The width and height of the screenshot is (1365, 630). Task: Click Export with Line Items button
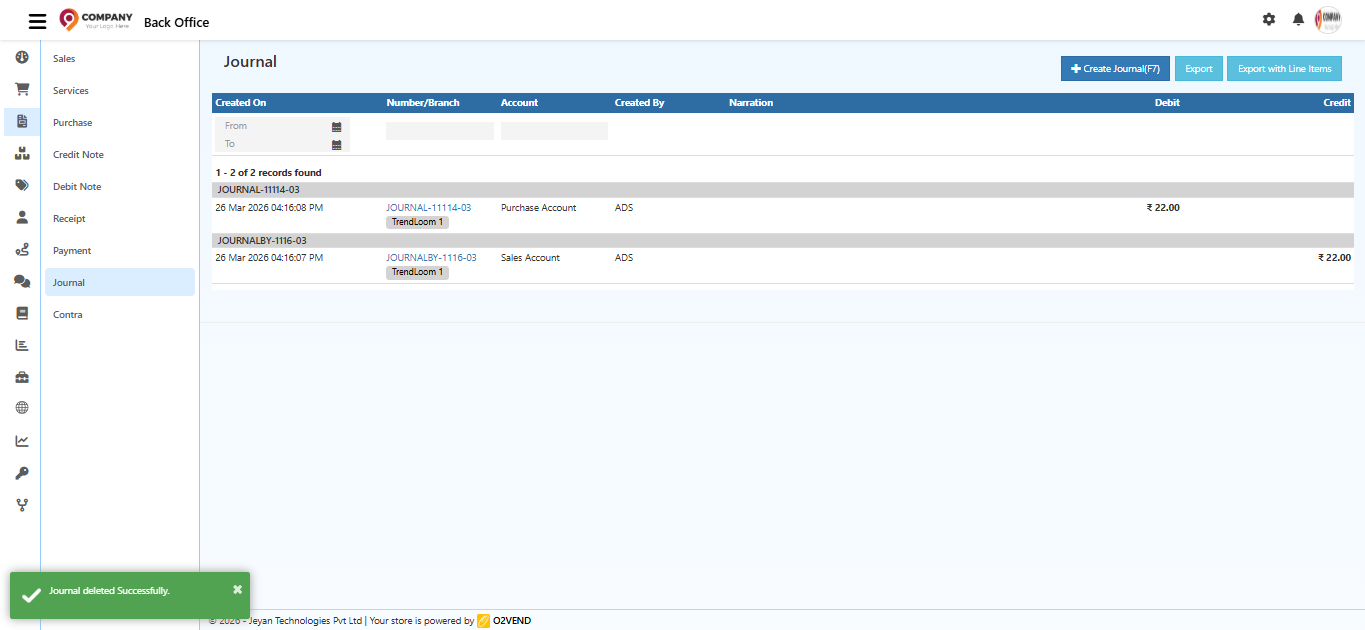click(x=1284, y=69)
